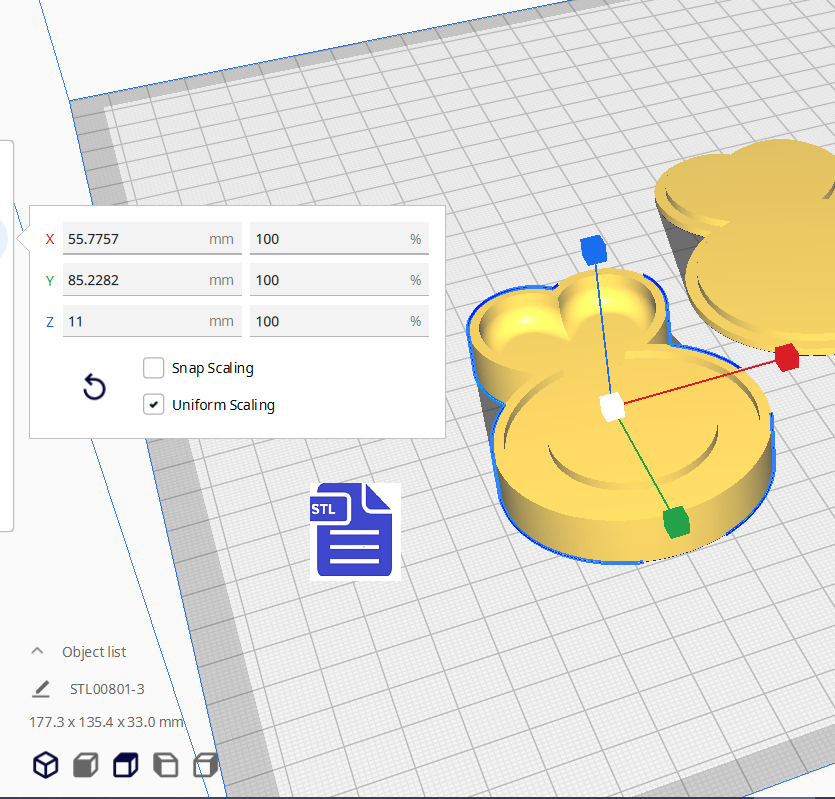This screenshot has width=835, height=799.
Task: Select the top view cube icon
Action: click(x=125, y=766)
